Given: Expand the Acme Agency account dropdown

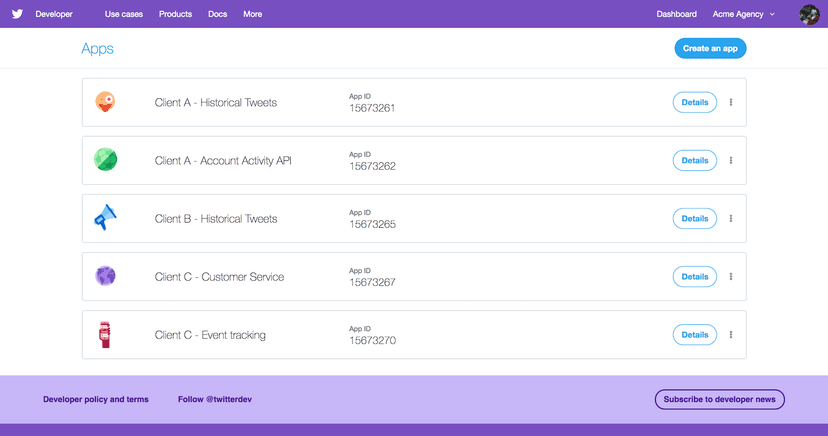Looking at the screenshot, I should pyautogui.click(x=744, y=14).
